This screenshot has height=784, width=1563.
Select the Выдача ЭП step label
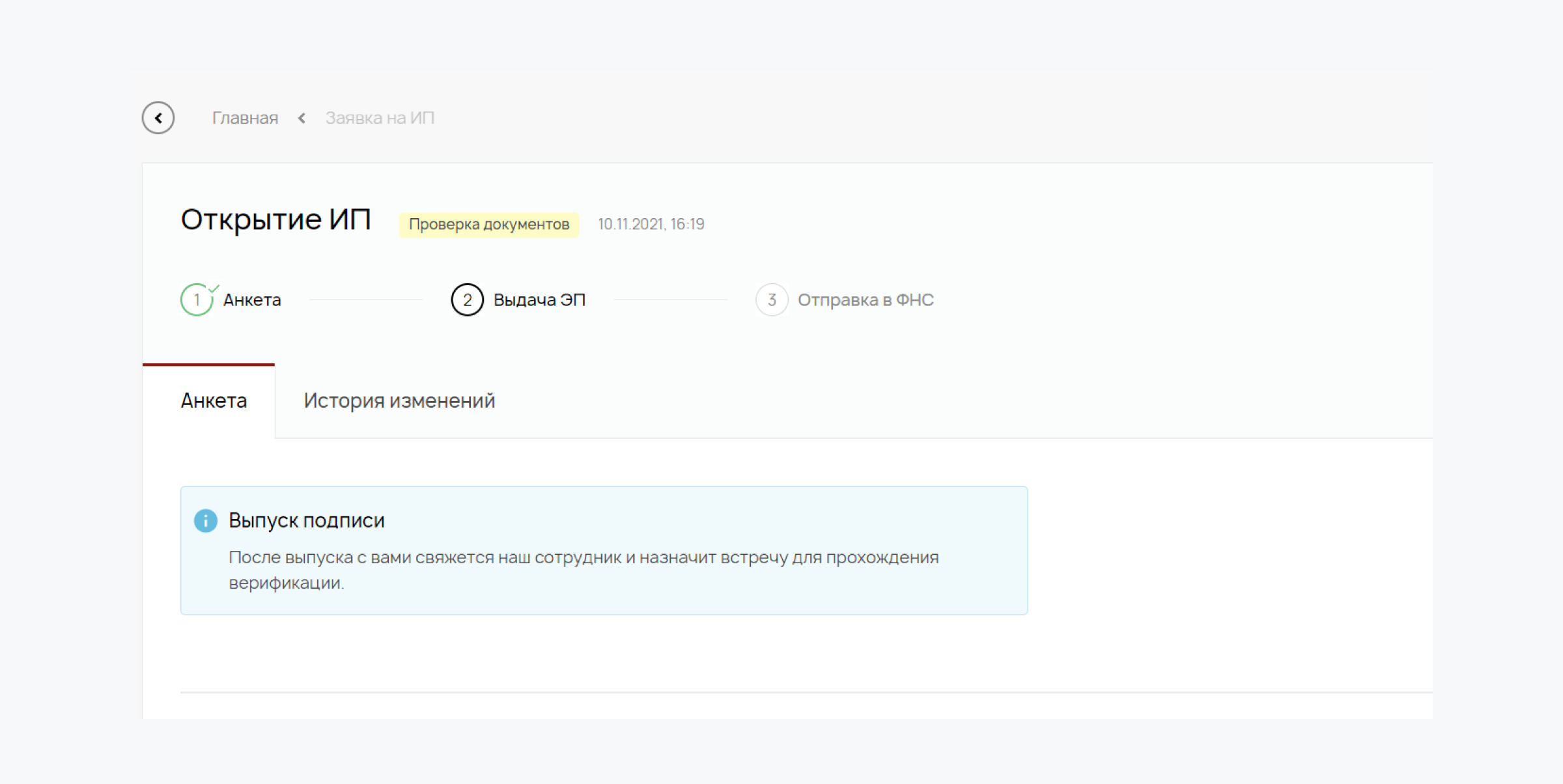(539, 300)
